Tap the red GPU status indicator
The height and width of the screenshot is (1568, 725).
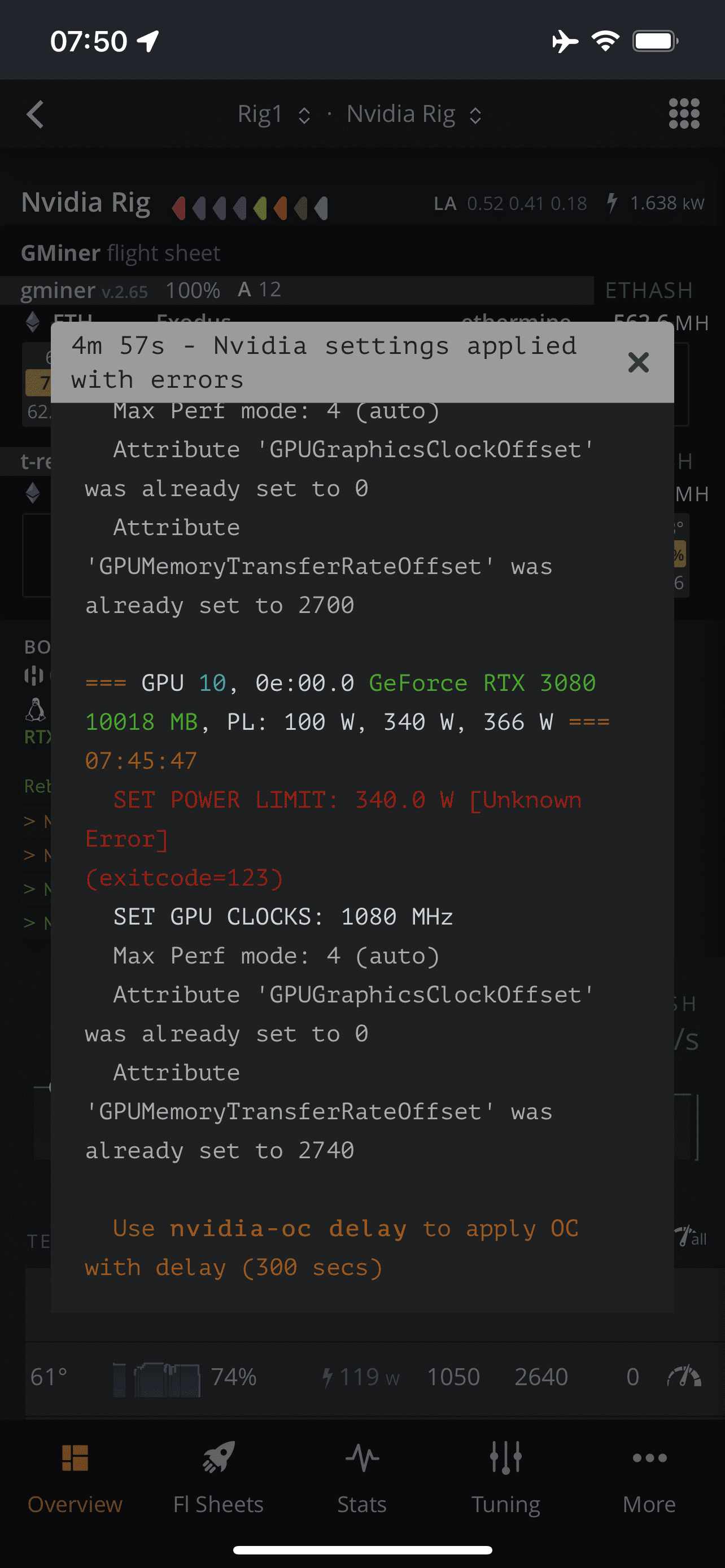point(178,208)
